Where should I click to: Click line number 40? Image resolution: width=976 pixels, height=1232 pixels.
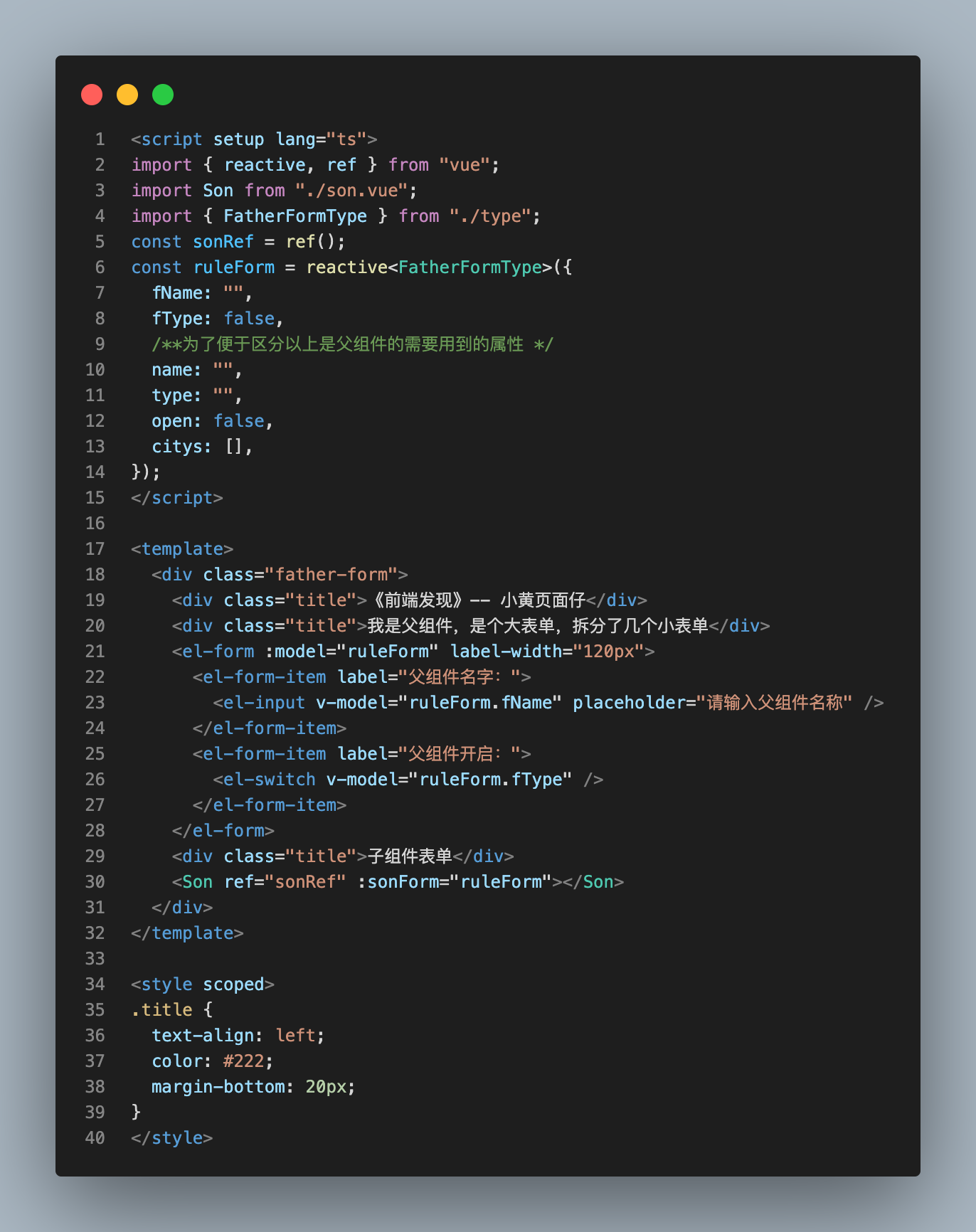pos(95,1138)
